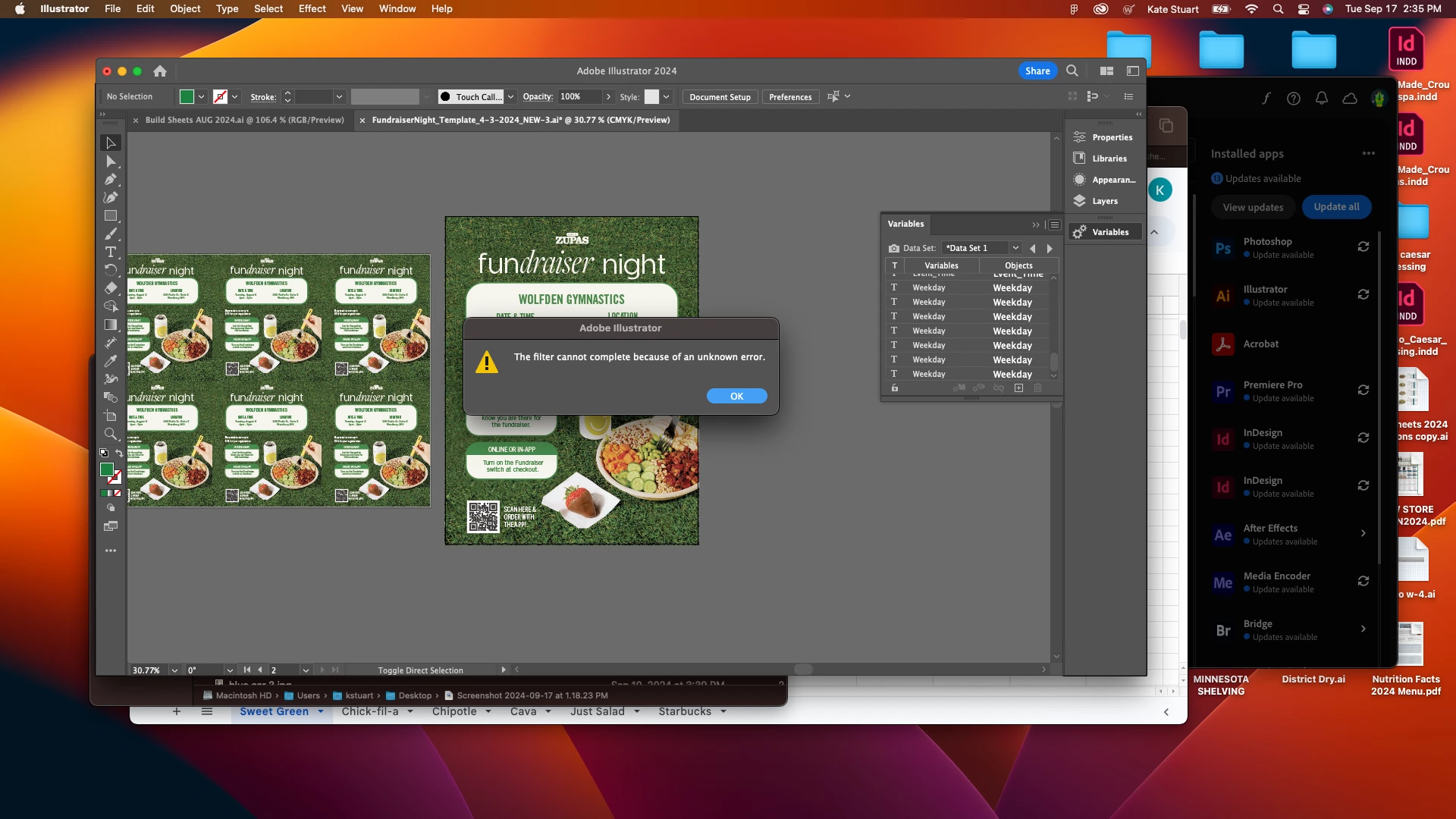The width and height of the screenshot is (1456, 819).
Task: Pick the Zoom tool magnifier
Action: tap(110, 434)
